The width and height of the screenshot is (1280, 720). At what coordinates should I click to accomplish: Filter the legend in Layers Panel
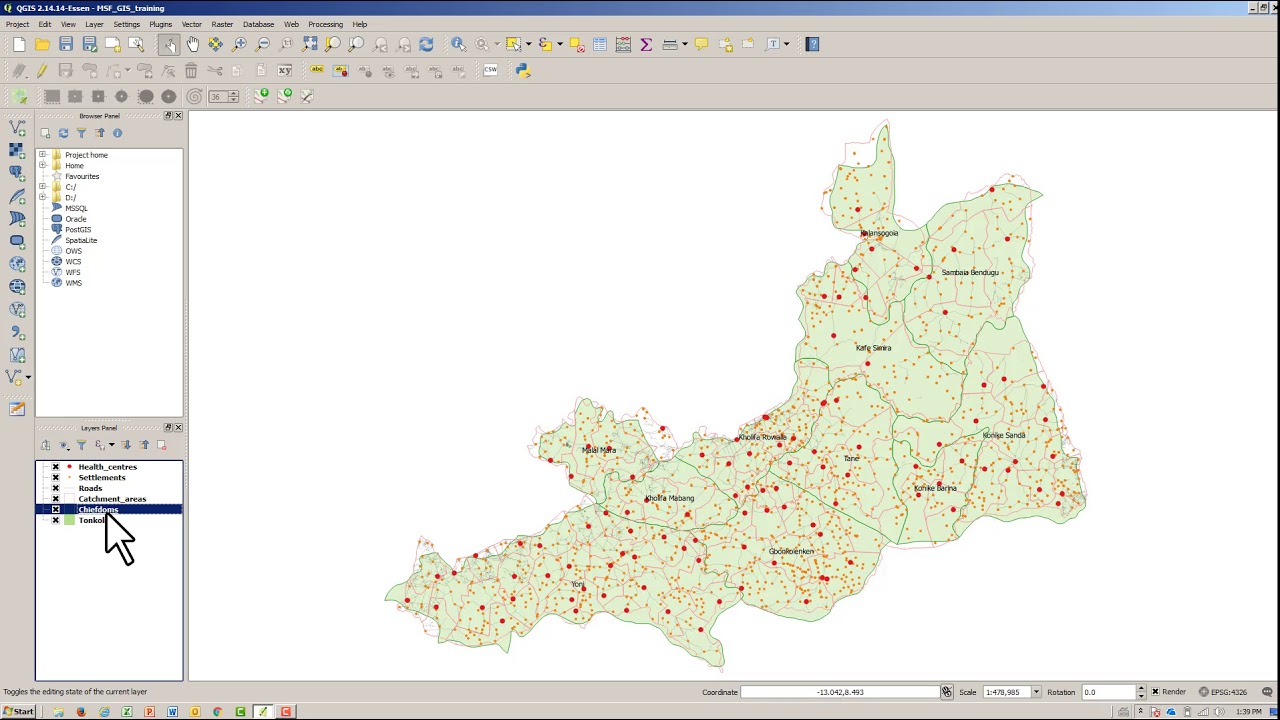point(81,445)
